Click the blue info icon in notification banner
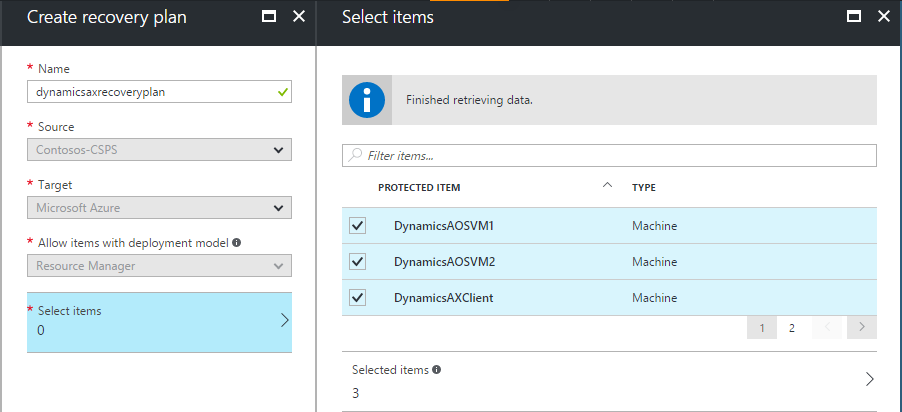This screenshot has height=412, width=902. [x=366, y=100]
